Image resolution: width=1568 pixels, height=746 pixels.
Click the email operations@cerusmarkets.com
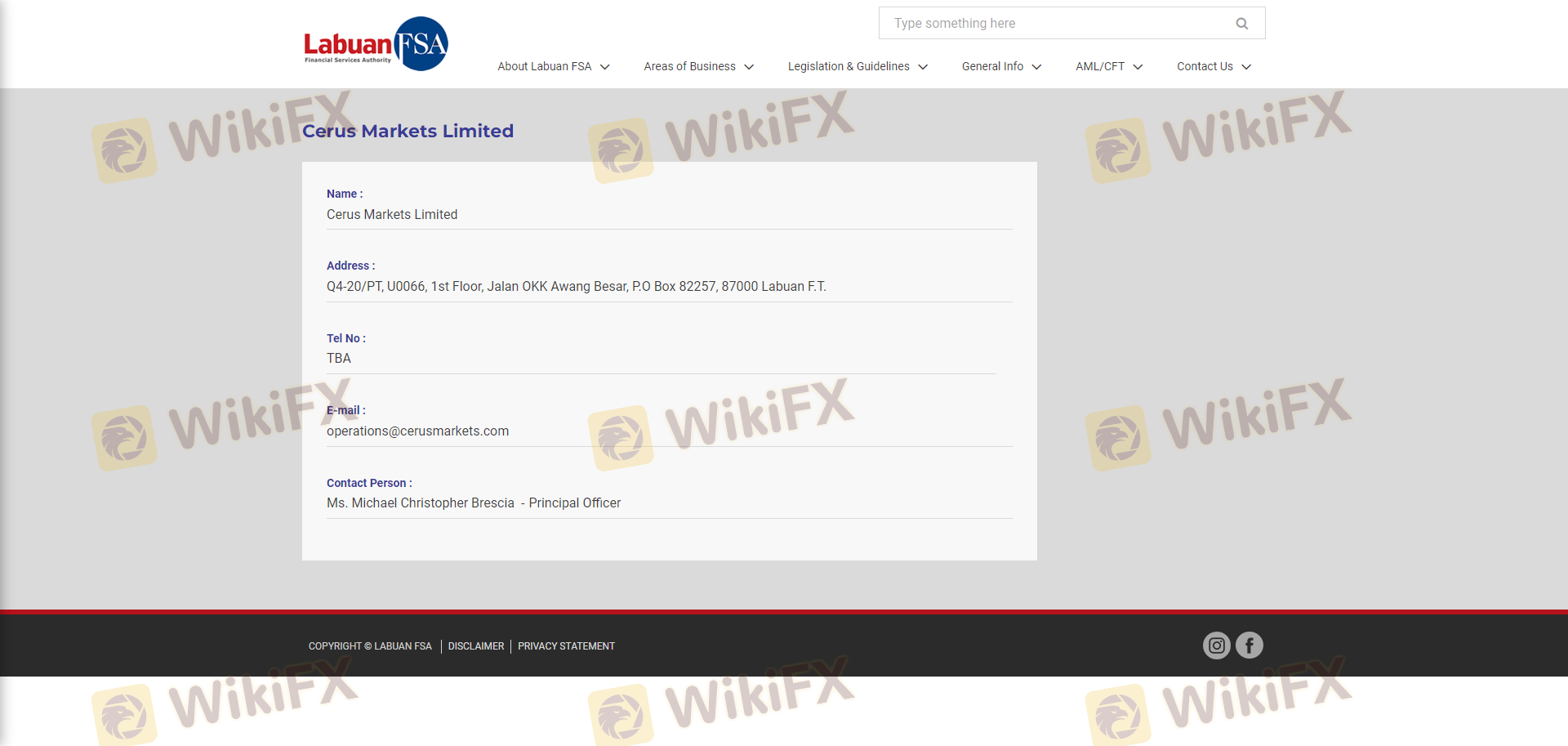tap(417, 431)
